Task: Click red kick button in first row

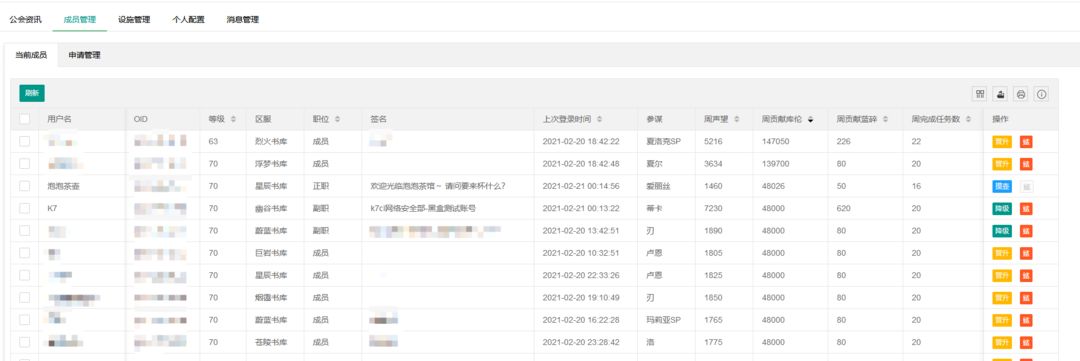Action: [1026, 142]
